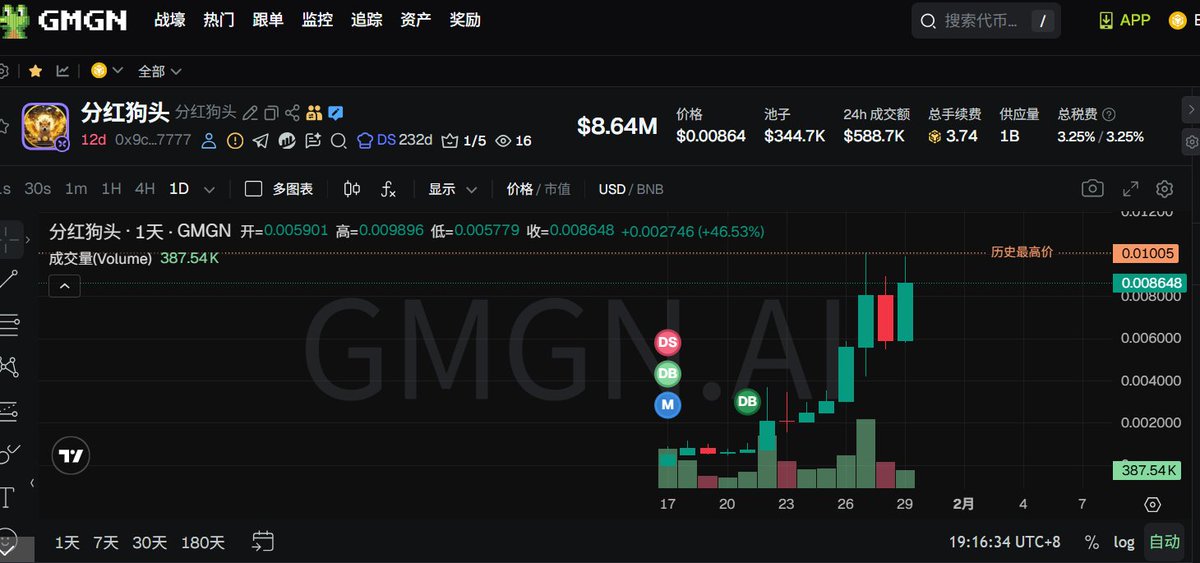Focus the 搜索代币 search field

(x=985, y=21)
